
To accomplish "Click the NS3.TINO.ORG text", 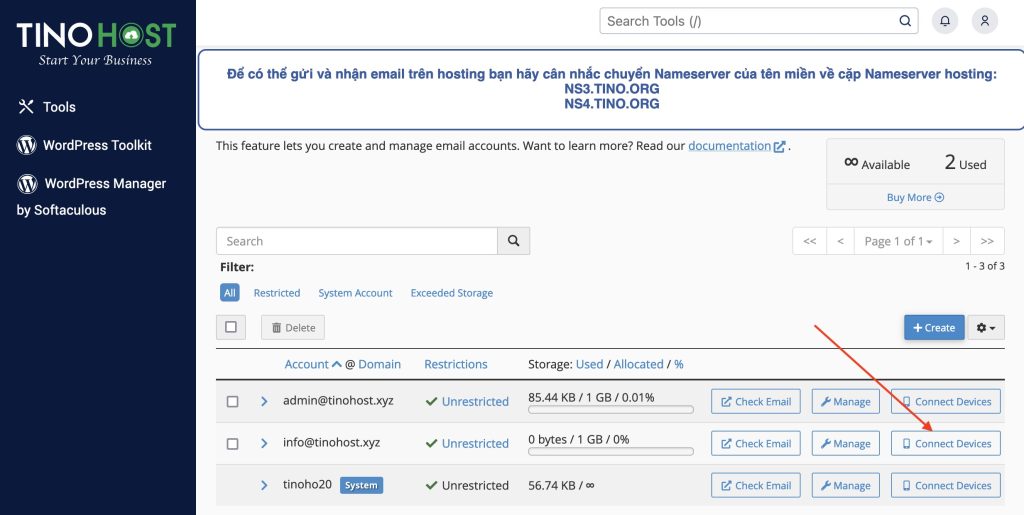I will (x=612, y=89).
